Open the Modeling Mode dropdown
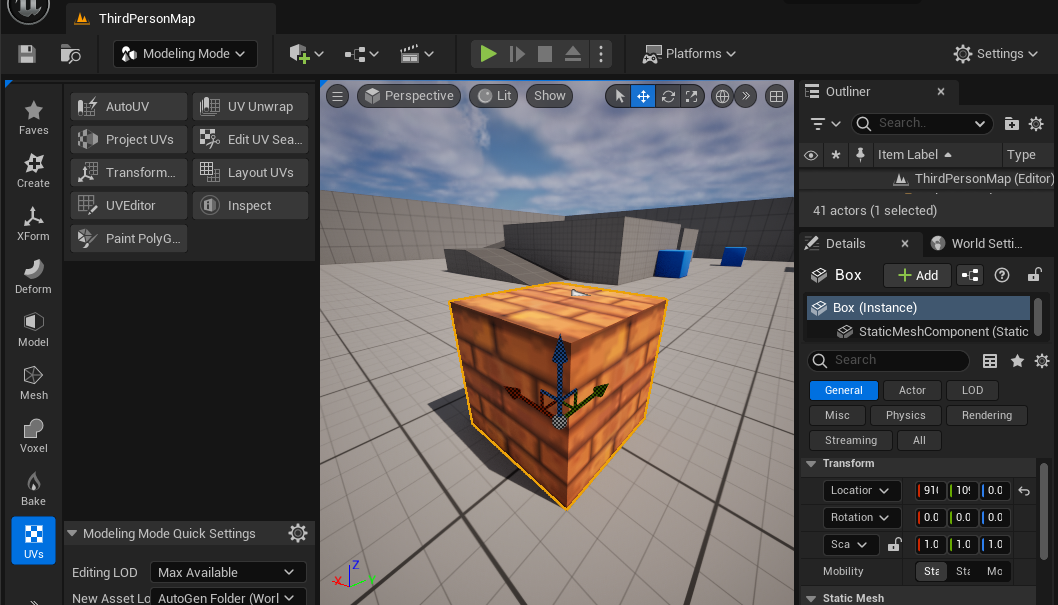The image size is (1058, 605). [x=186, y=54]
